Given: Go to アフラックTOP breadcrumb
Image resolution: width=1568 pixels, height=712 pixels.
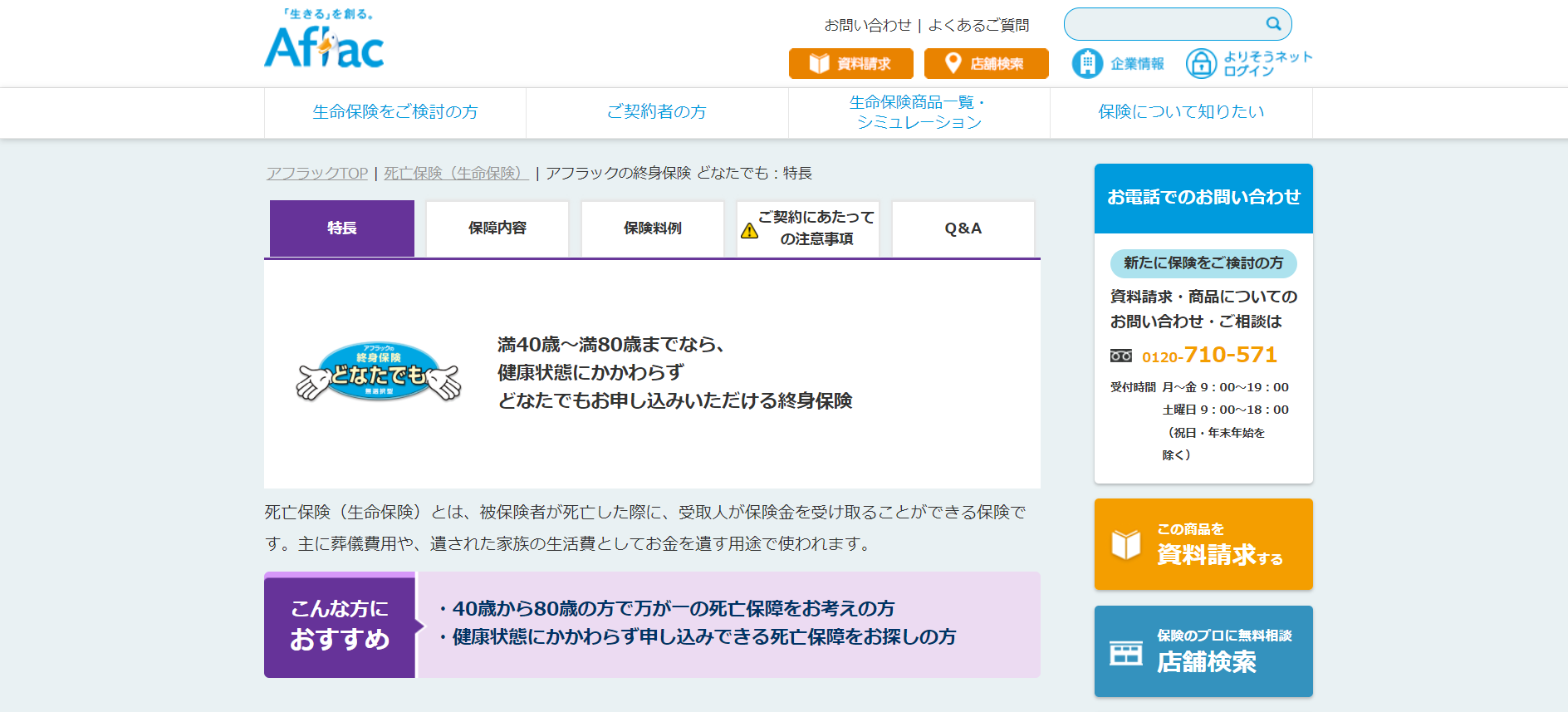Looking at the screenshot, I should pos(316,173).
